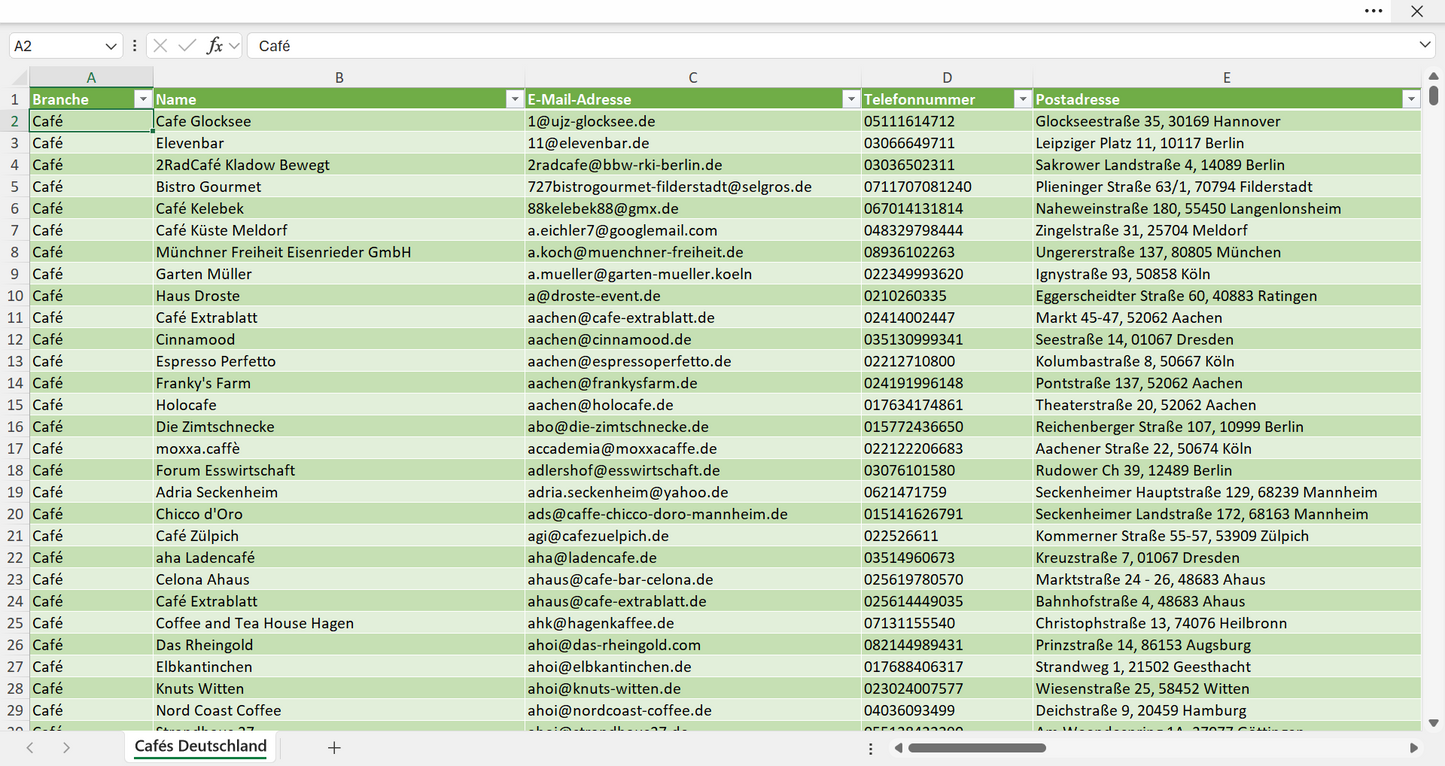Image resolution: width=1445 pixels, height=766 pixels.
Task: Select cell a@droste-event.de
Action: (x=693, y=296)
